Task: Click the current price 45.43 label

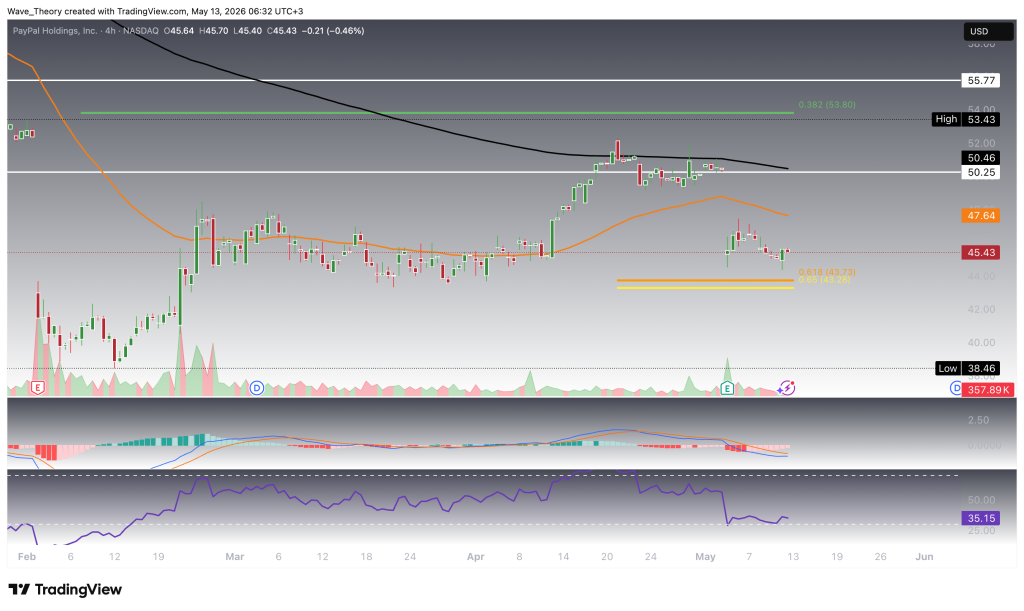Action: coord(981,253)
